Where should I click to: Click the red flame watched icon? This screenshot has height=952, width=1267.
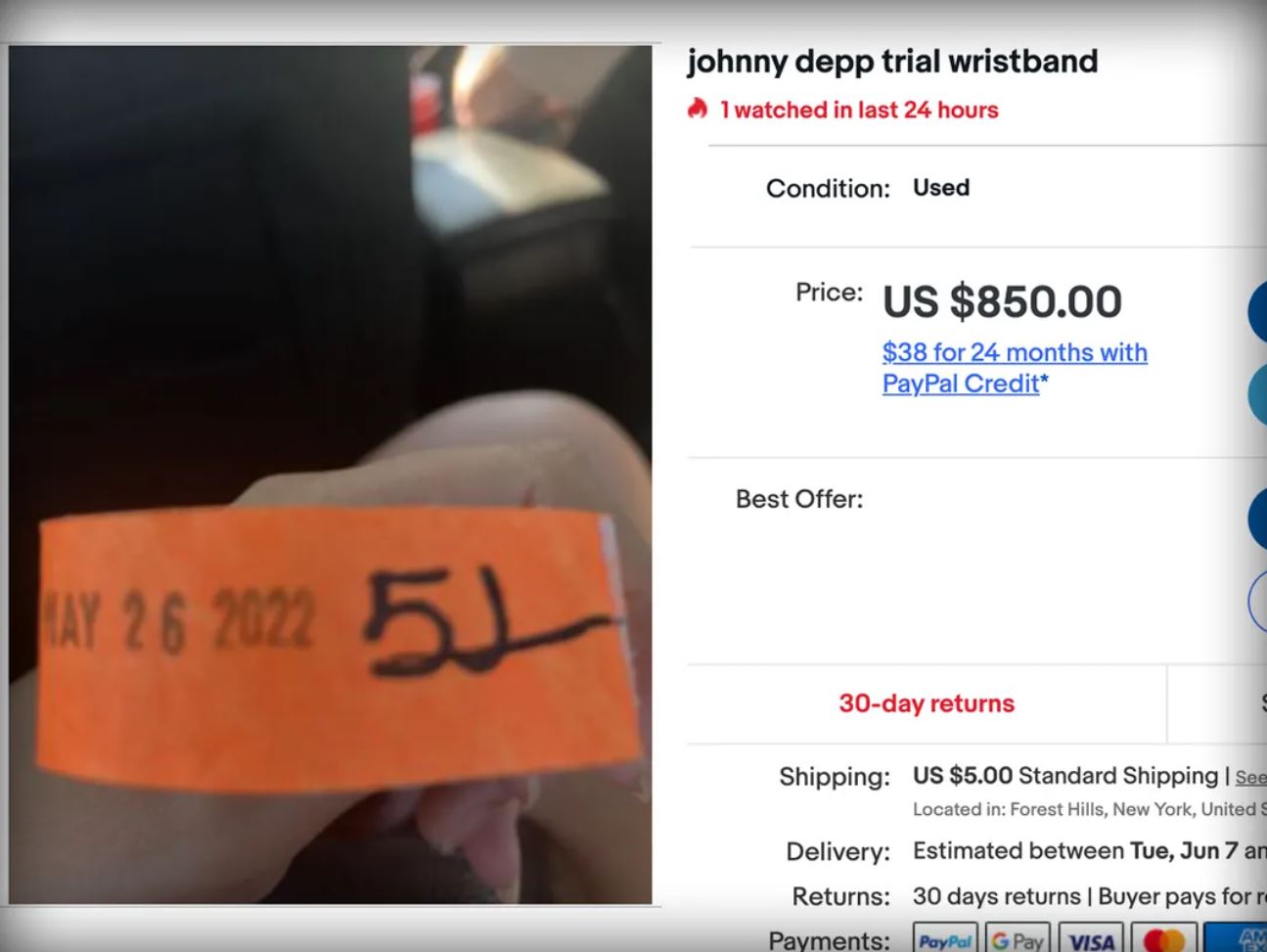tap(697, 109)
